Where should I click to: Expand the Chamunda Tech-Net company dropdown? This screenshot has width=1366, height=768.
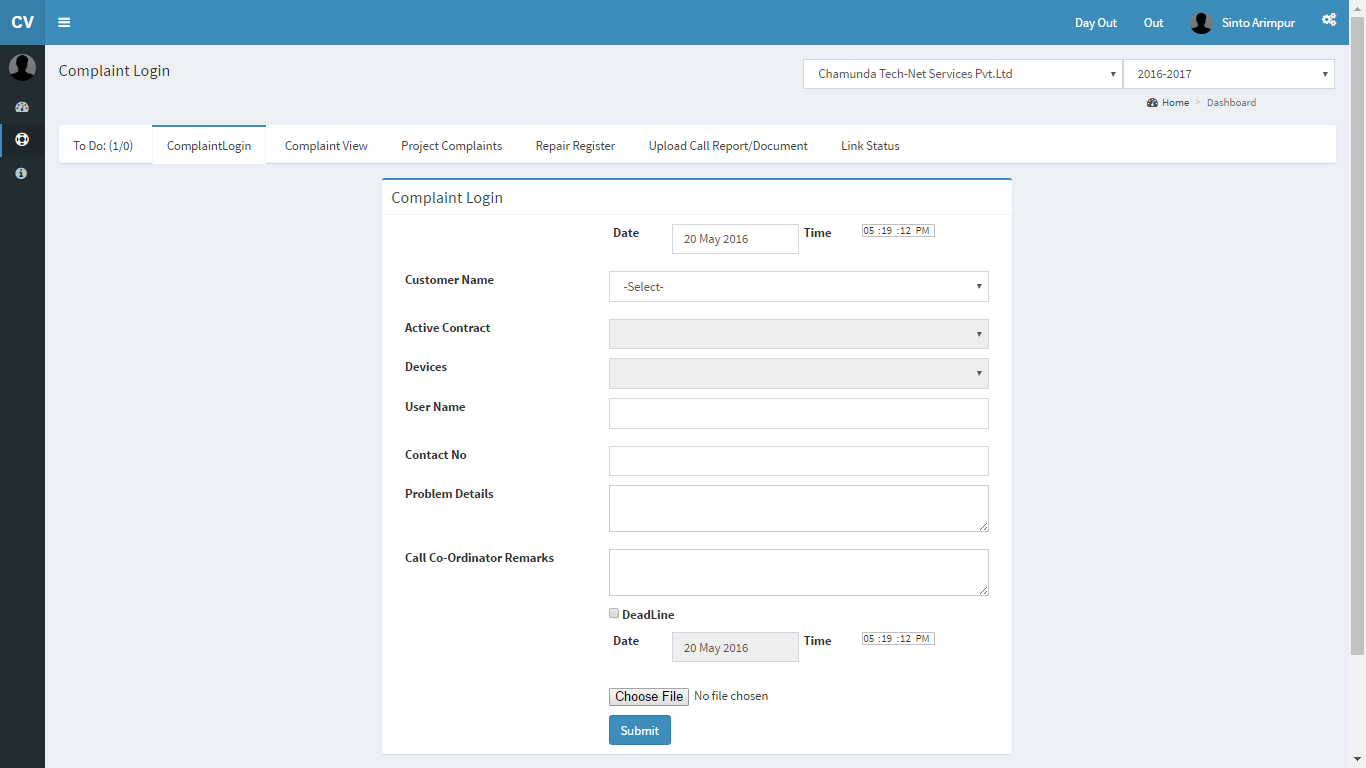click(962, 74)
